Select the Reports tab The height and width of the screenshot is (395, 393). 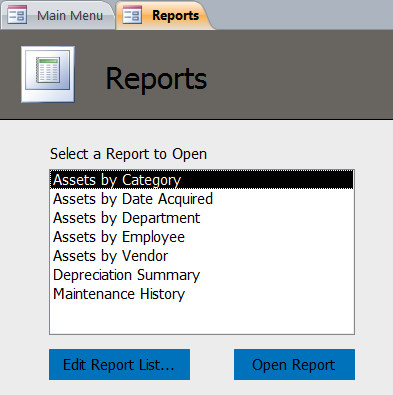click(163, 15)
